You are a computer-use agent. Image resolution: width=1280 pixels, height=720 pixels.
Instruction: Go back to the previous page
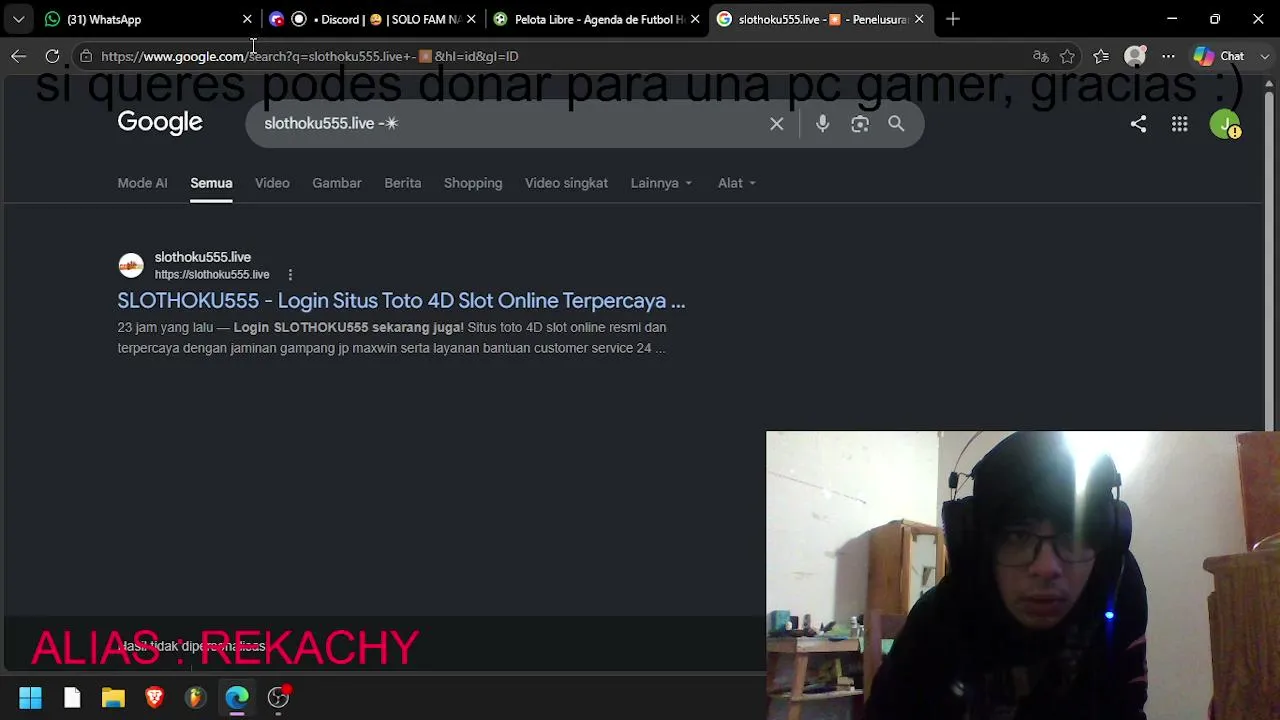coord(18,56)
